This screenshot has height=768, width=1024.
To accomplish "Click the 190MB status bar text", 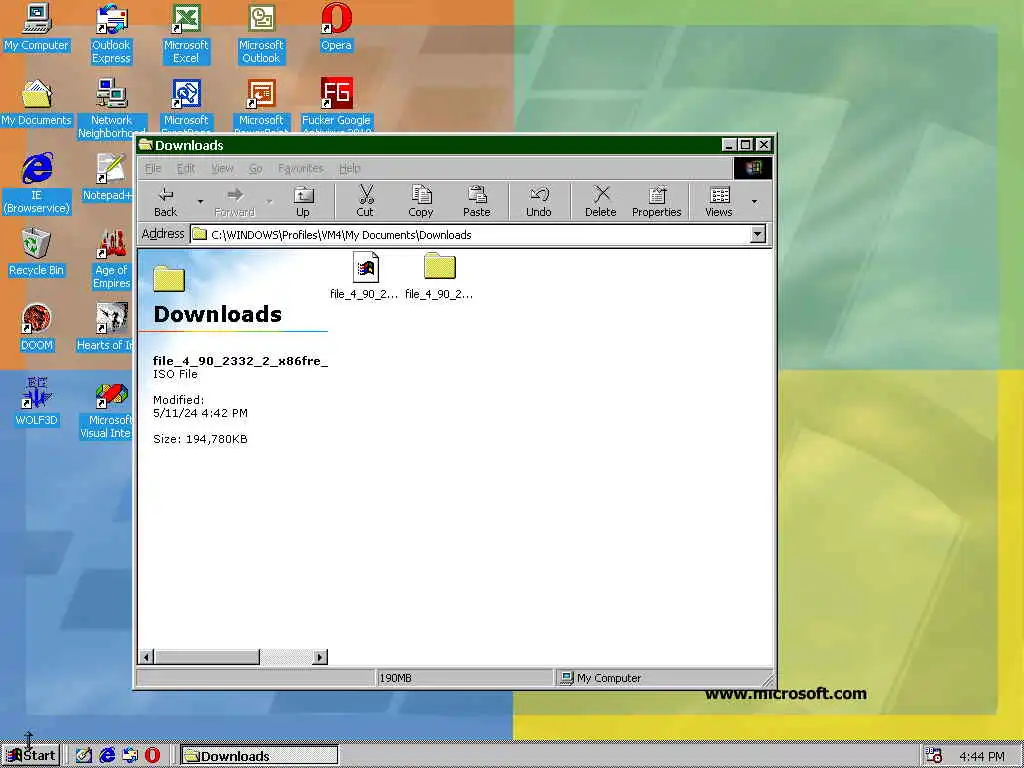I will (x=396, y=678).
